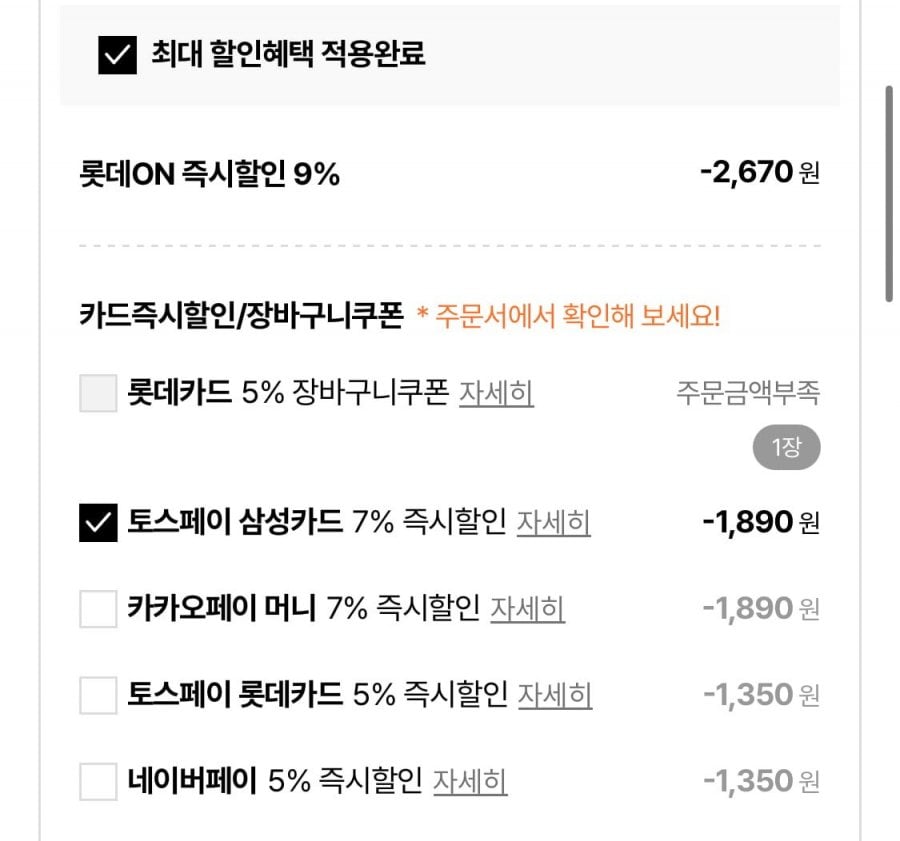Show 자세히 details for 네이버페이
Screen dimensions: 900x841
[x=470, y=780]
